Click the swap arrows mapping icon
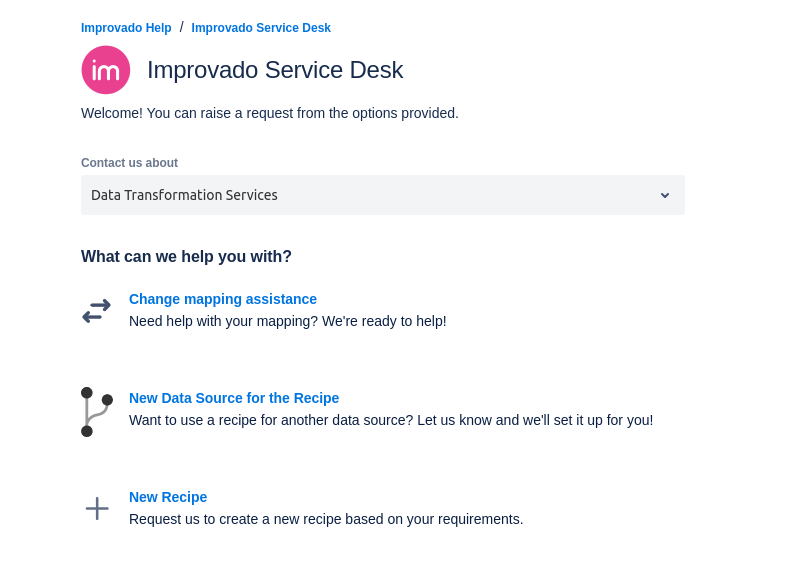The width and height of the screenshot is (787, 568). pyautogui.click(x=97, y=311)
